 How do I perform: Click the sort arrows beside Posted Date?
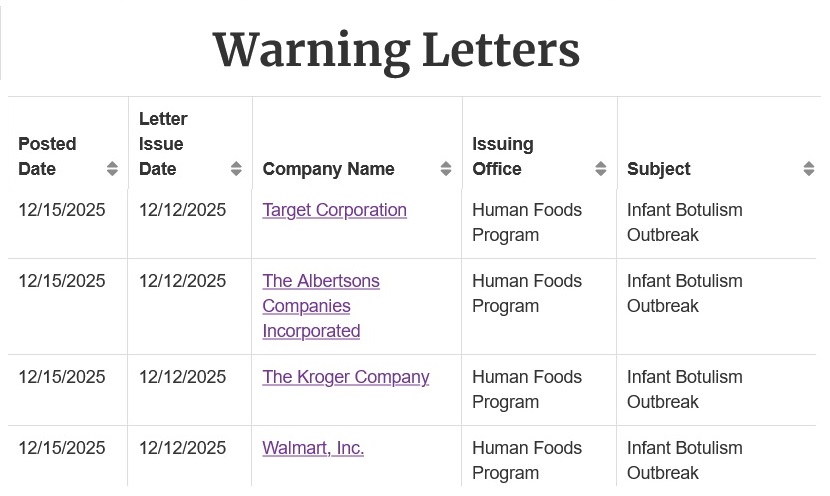coord(112,169)
